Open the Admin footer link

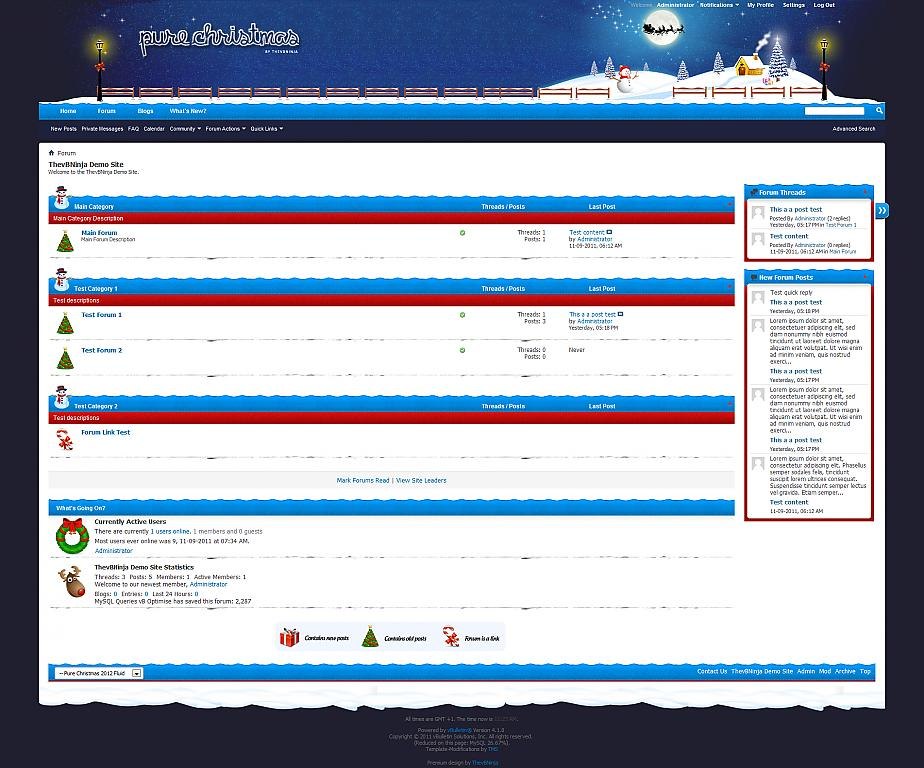[806, 671]
